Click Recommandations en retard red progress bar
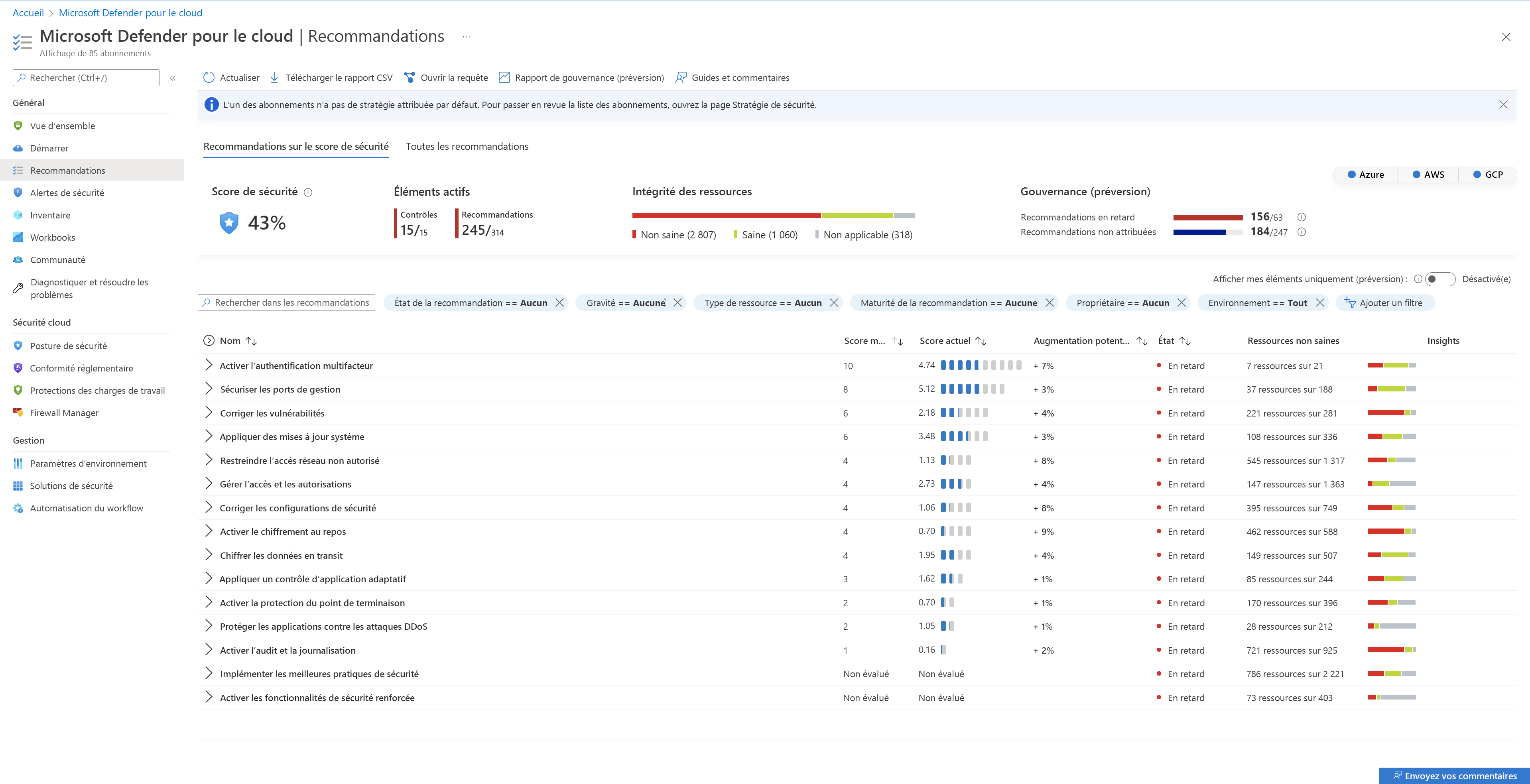 coord(1208,217)
